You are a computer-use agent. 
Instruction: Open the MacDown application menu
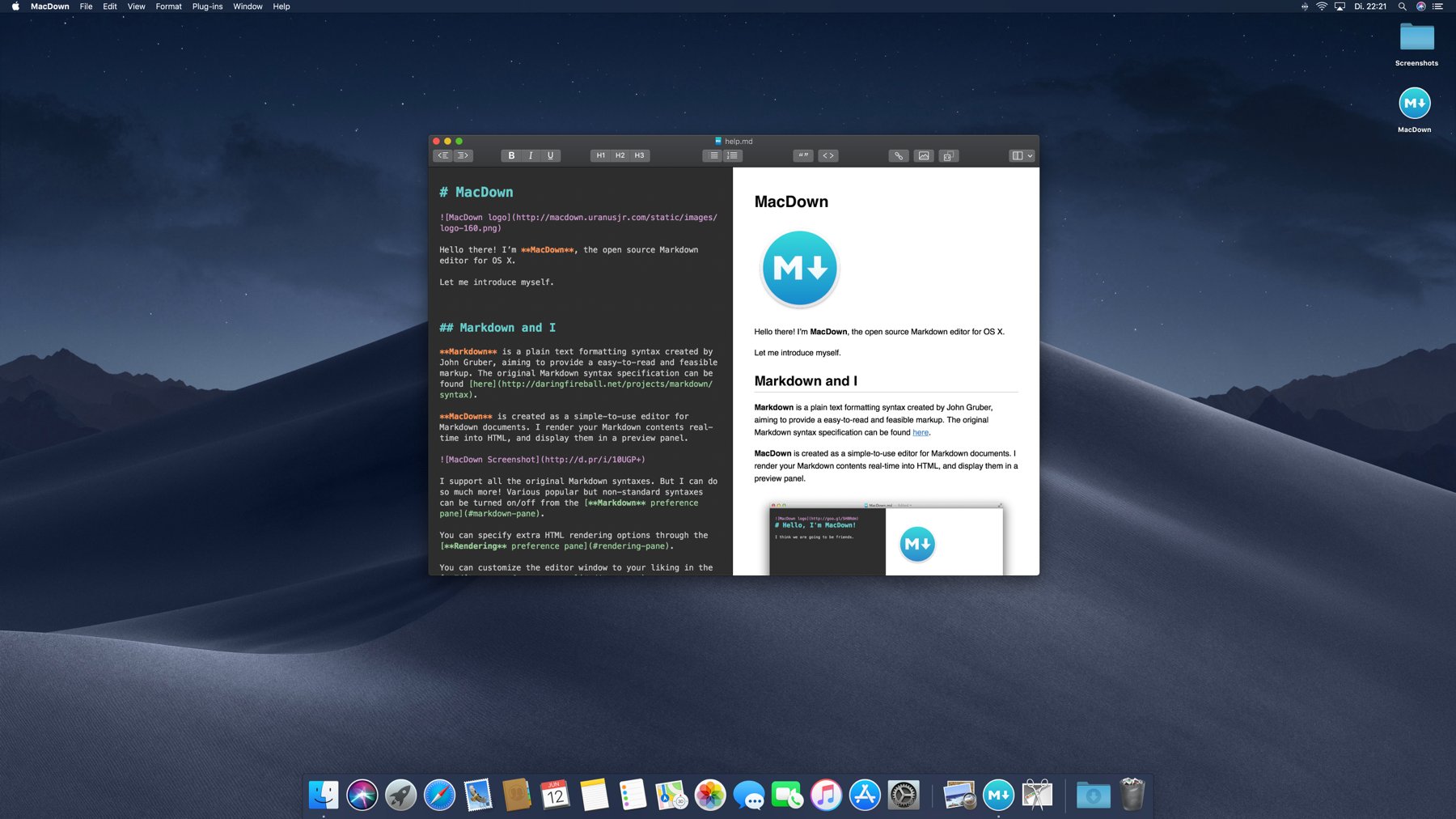coord(50,6)
